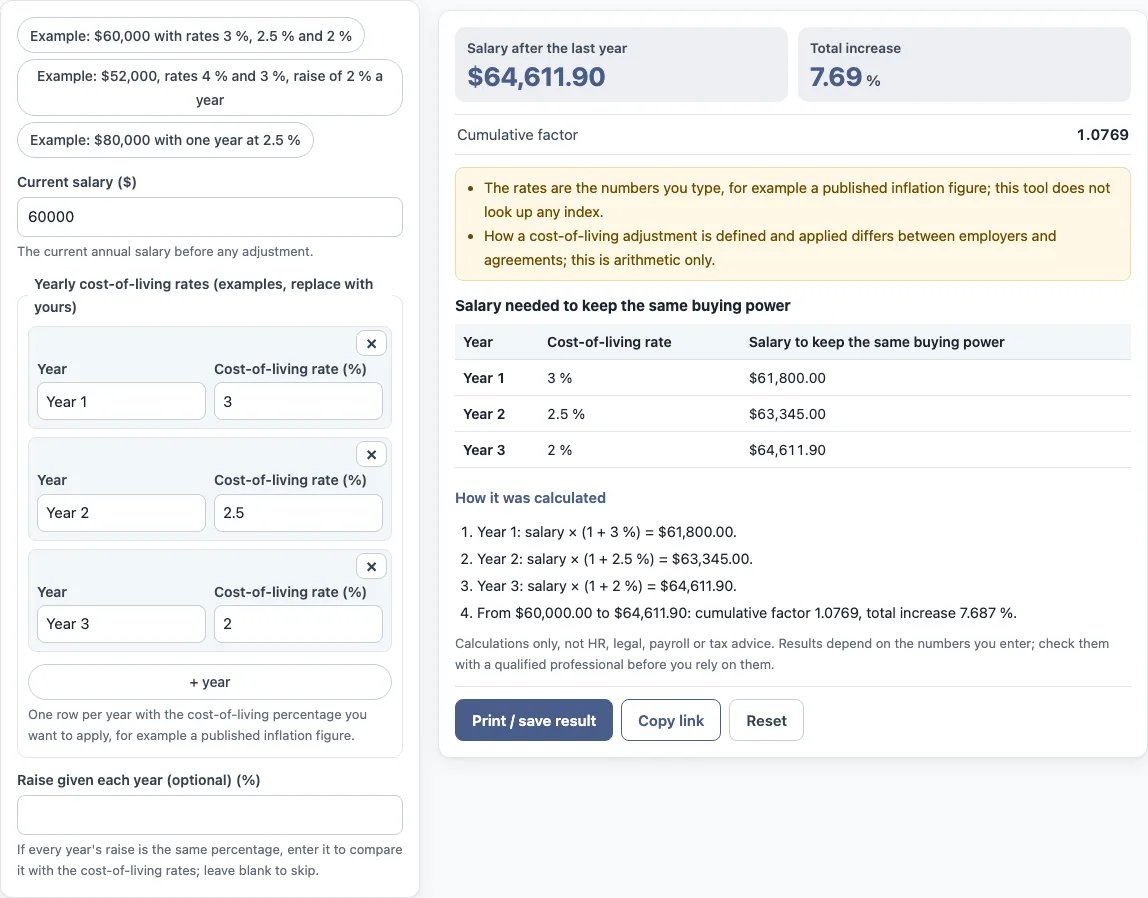The height and width of the screenshot is (898, 1148).
Task: Load the $80,000 one-year example
Action: click(165, 140)
